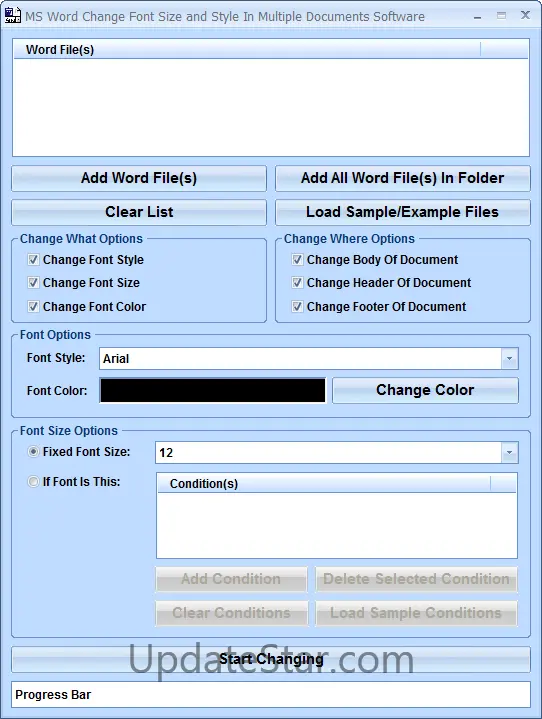This screenshot has width=542, height=719.
Task: Uncheck Change Header Of Document
Action: [297, 282]
